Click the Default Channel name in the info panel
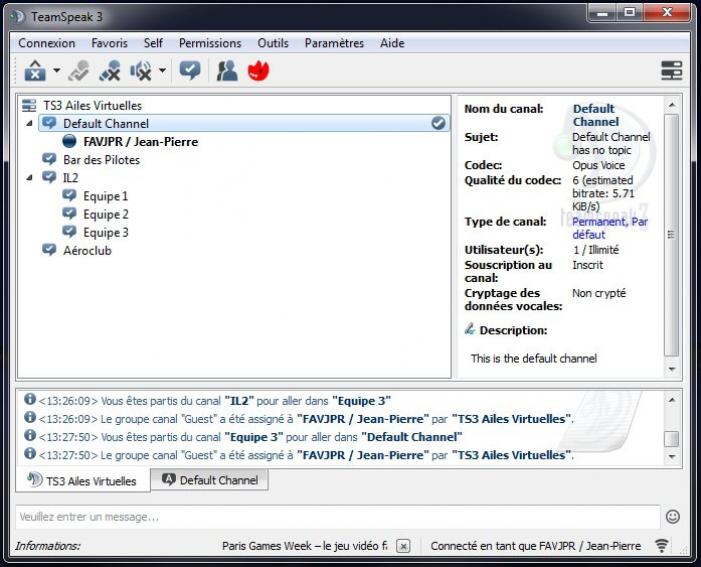 click(x=595, y=115)
